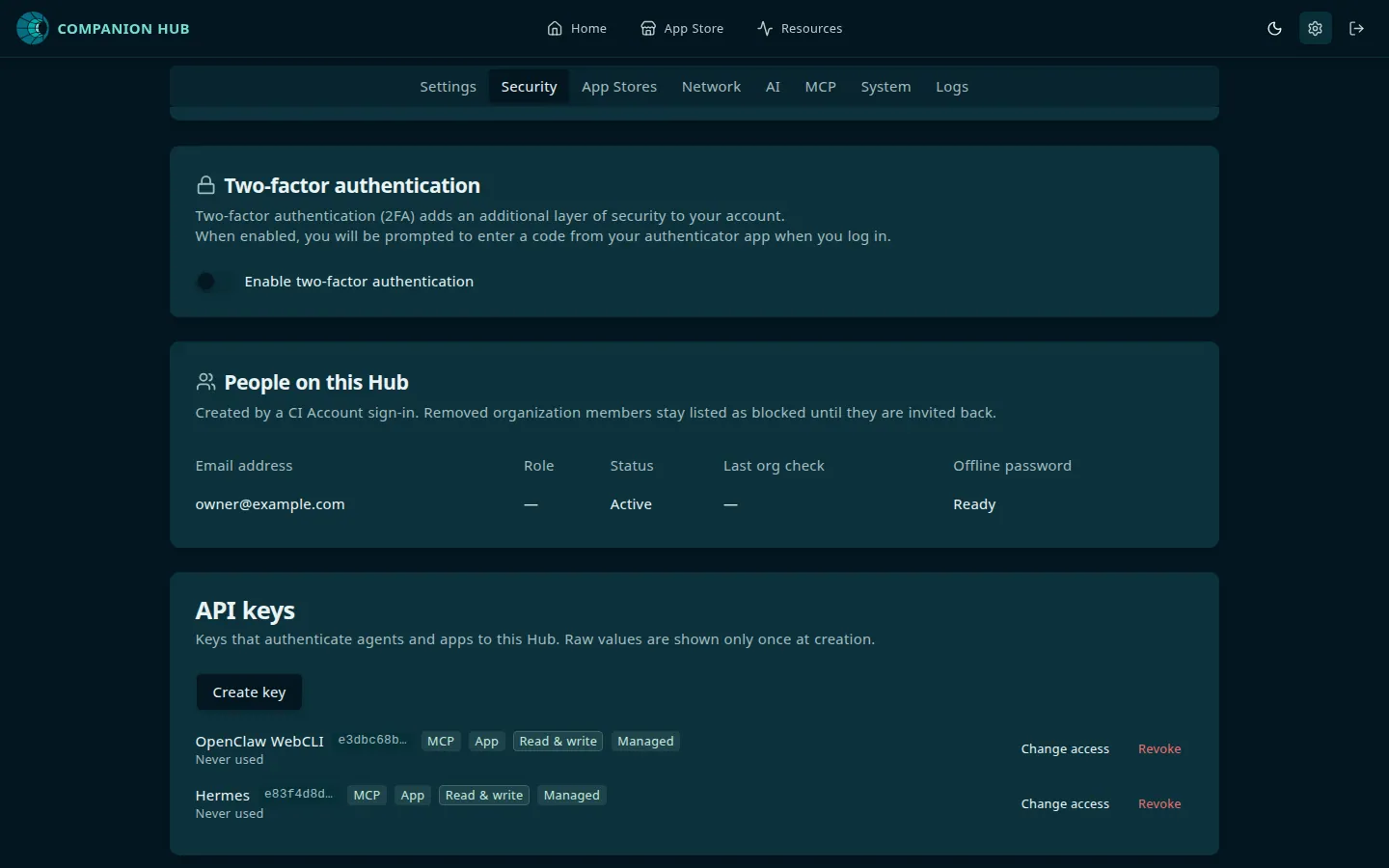Viewport: 1389px width, 868px height.
Task: Click the Offline password column header
Action: pos(1012,466)
